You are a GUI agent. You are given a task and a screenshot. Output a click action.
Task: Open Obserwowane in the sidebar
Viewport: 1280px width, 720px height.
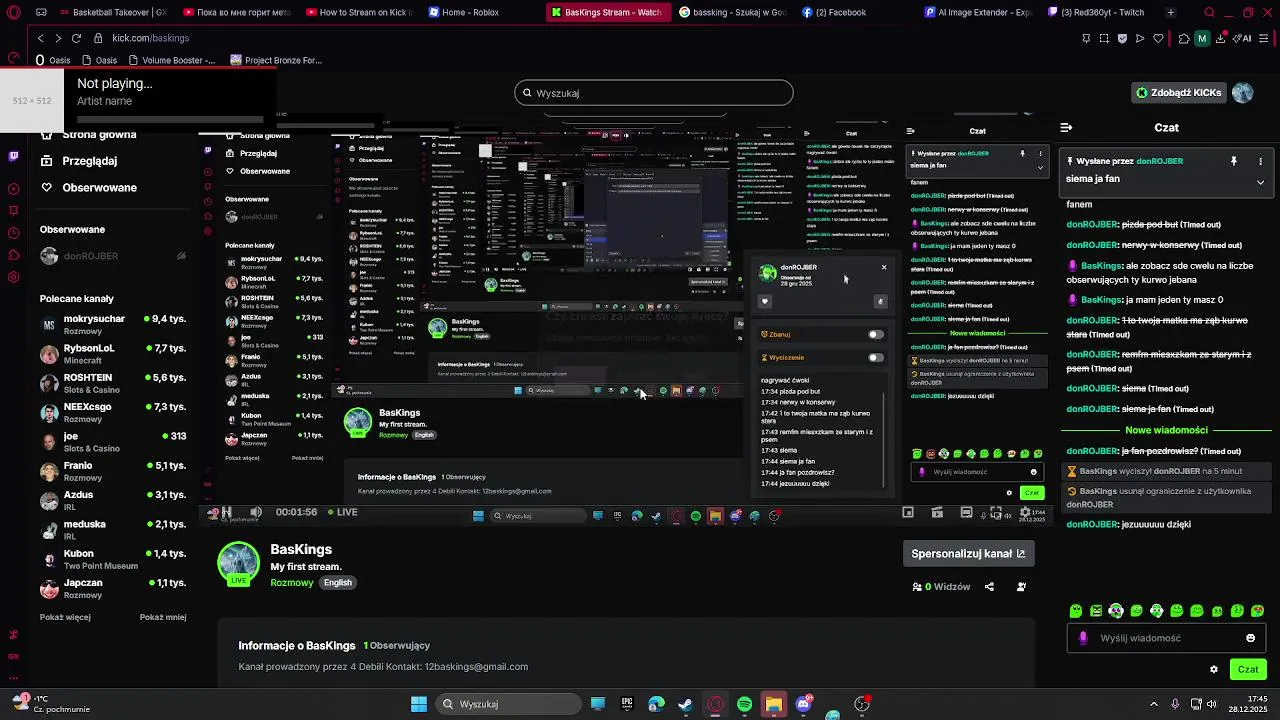(88, 187)
